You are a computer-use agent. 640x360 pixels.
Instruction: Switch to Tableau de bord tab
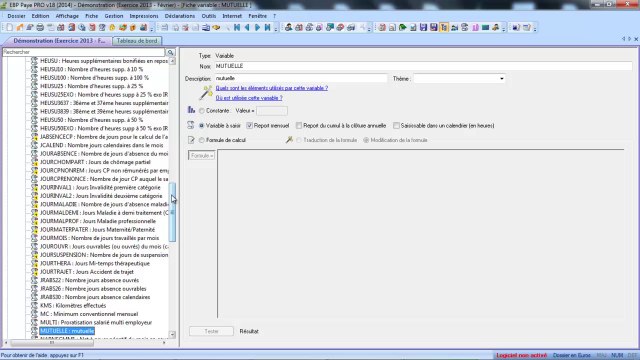pyautogui.click(x=137, y=41)
